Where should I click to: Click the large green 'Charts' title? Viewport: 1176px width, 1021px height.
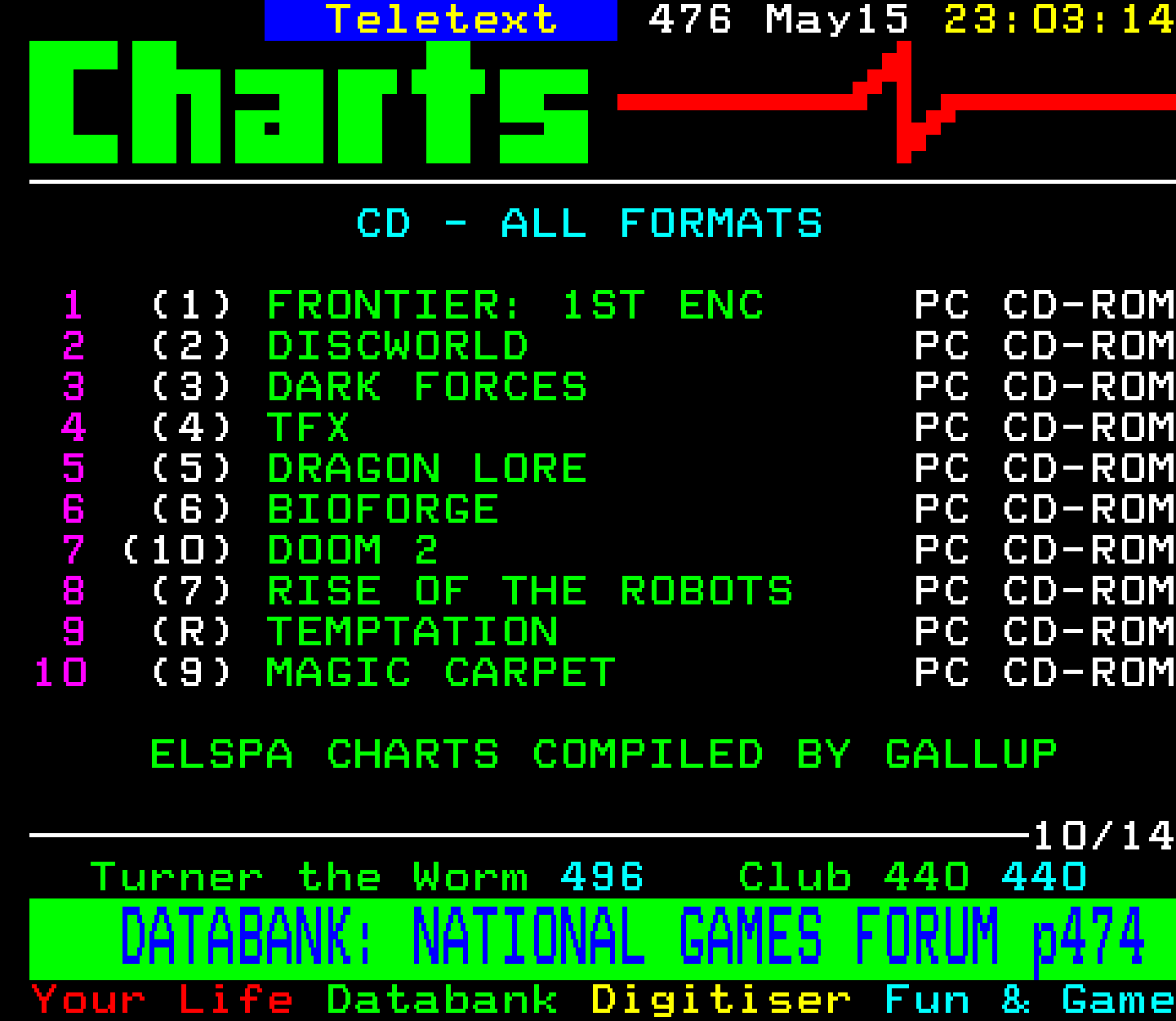310,102
